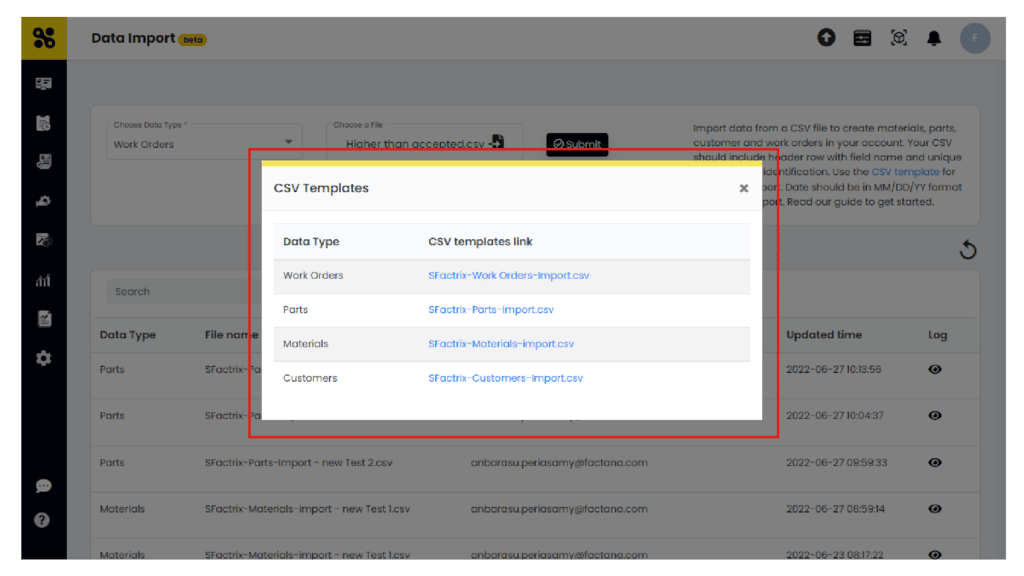Click file name SFactrix-Parts-Import - new Test 2.csv

click(298, 462)
